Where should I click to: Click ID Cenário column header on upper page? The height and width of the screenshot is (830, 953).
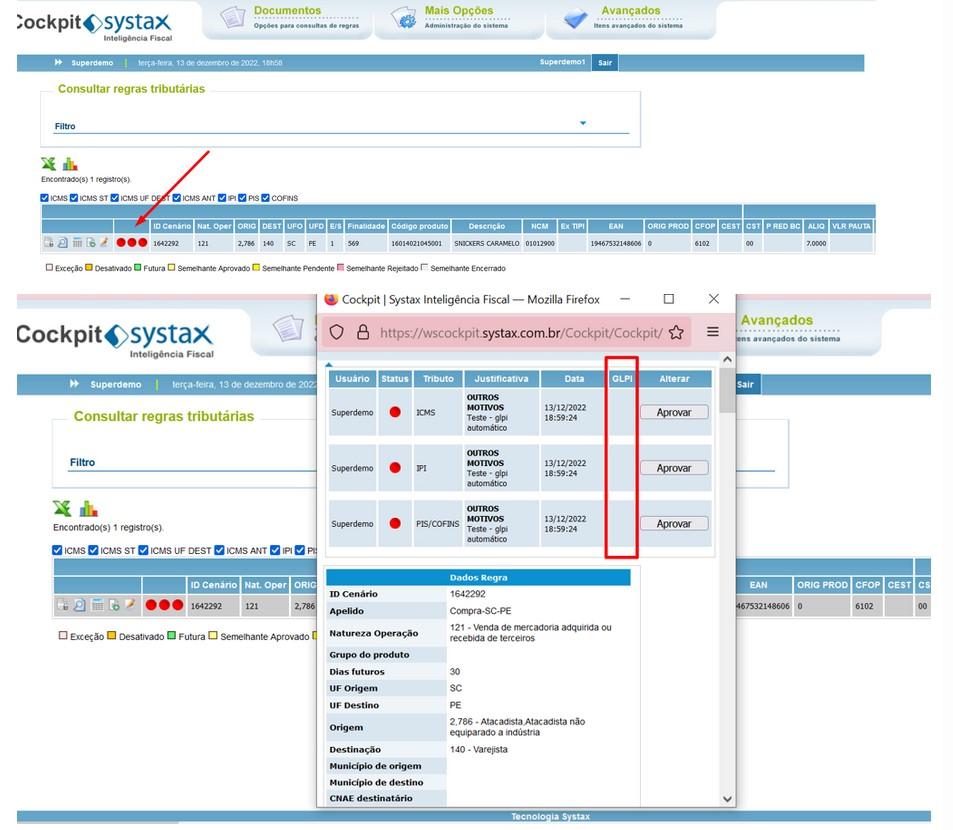172,226
